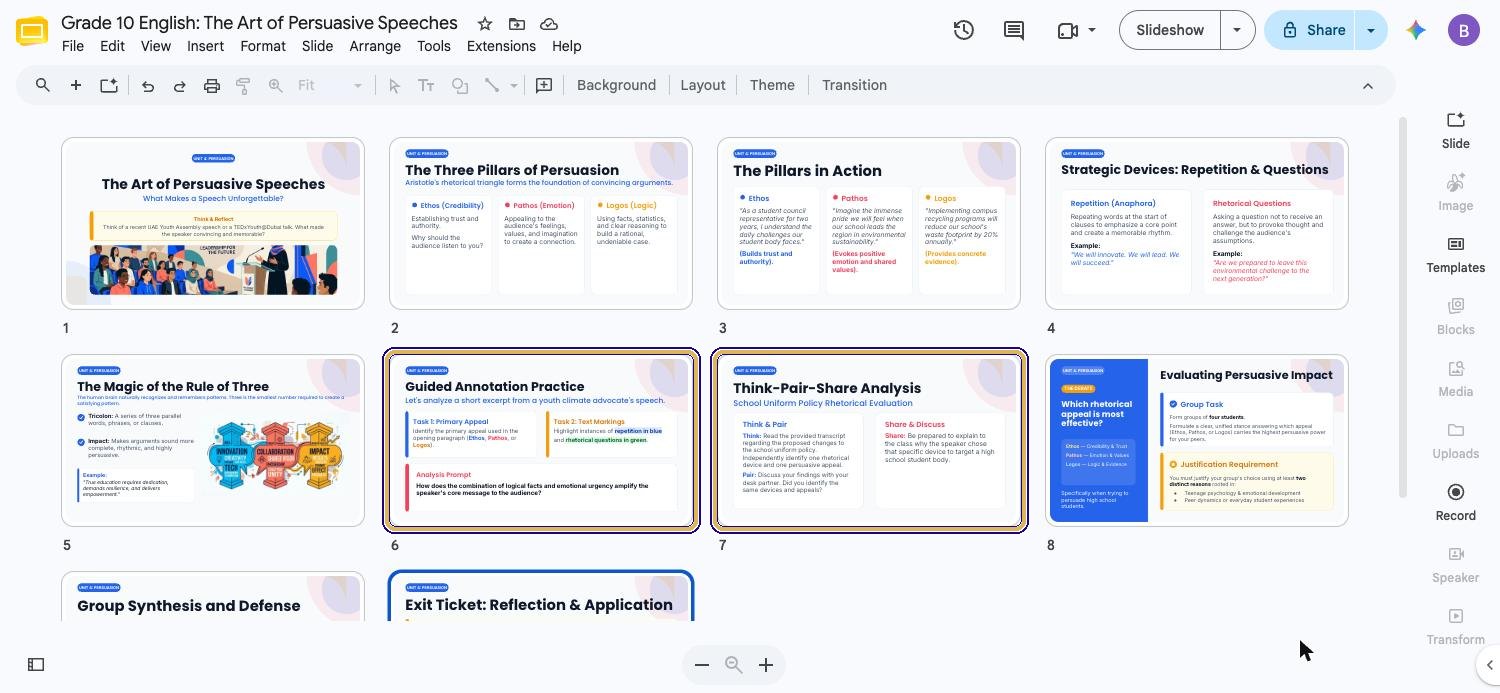
Task: Print the presentation
Action: click(211, 85)
